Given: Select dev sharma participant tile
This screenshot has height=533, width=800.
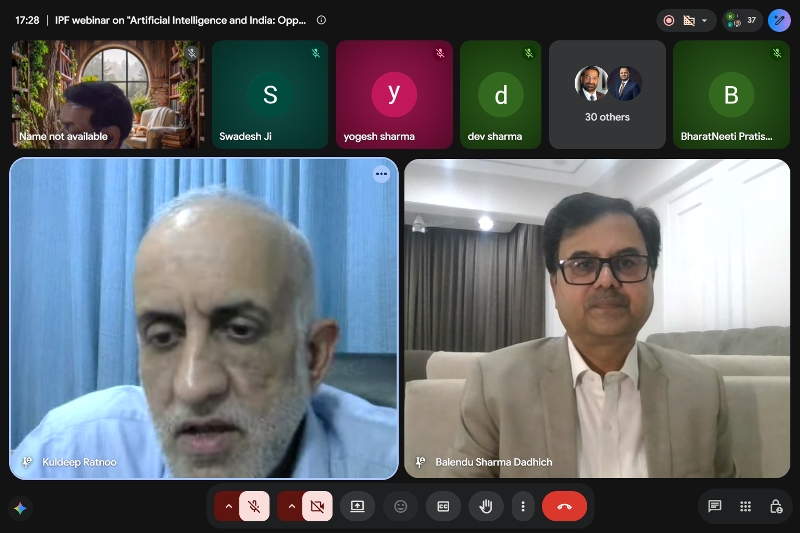Looking at the screenshot, I should tap(501, 94).
